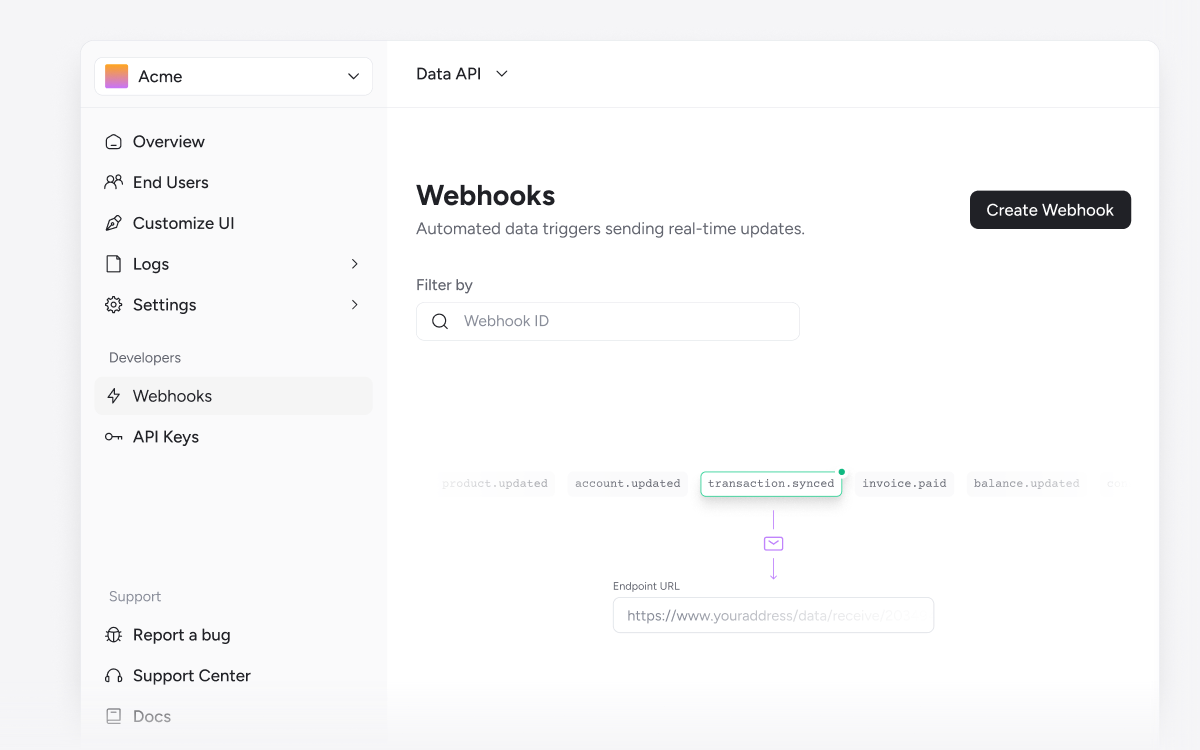Screen dimensions: 1200x750
Task: Click the Support Center headset icon
Action: pos(114,676)
